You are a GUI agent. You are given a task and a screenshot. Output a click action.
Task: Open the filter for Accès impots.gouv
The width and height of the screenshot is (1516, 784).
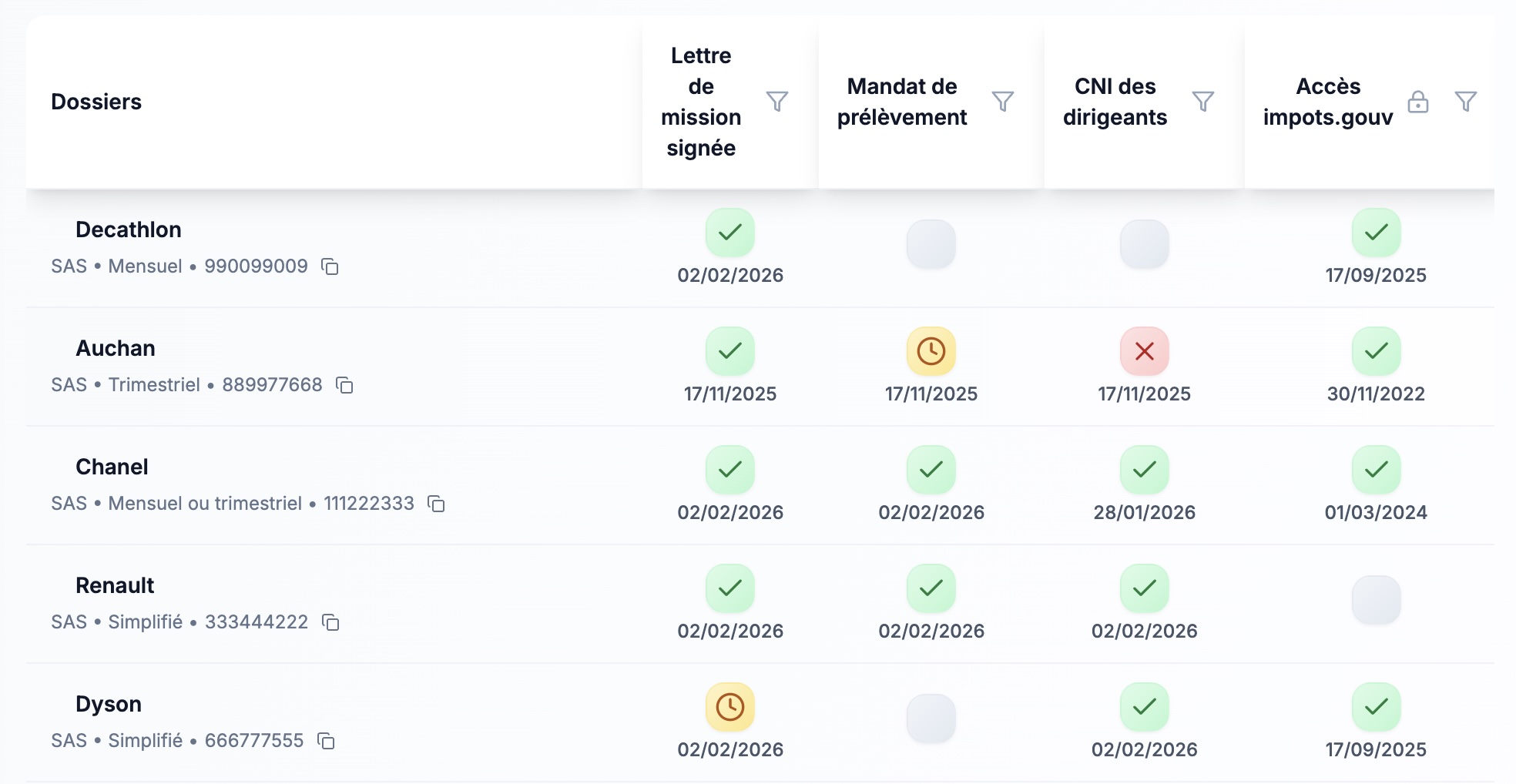click(x=1464, y=101)
